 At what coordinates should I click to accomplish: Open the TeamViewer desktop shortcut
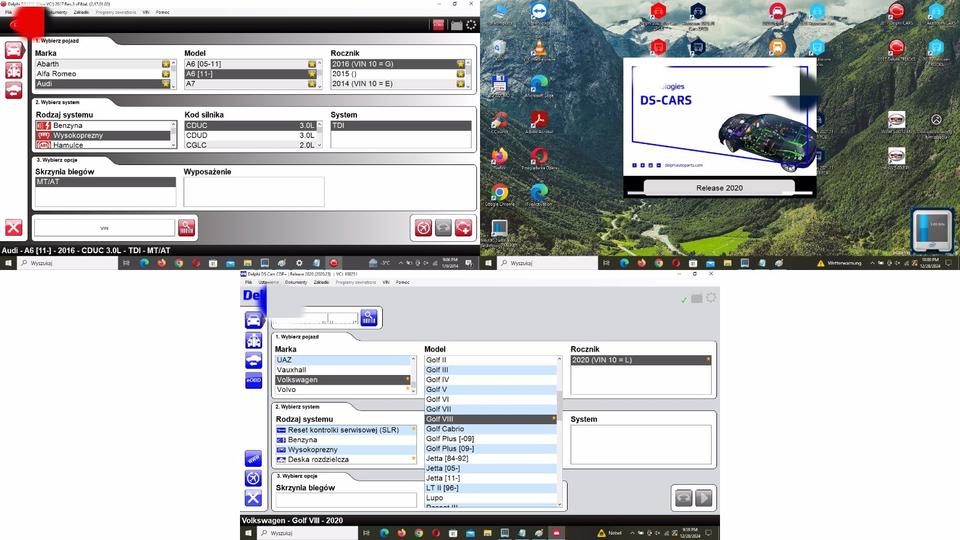(539, 14)
